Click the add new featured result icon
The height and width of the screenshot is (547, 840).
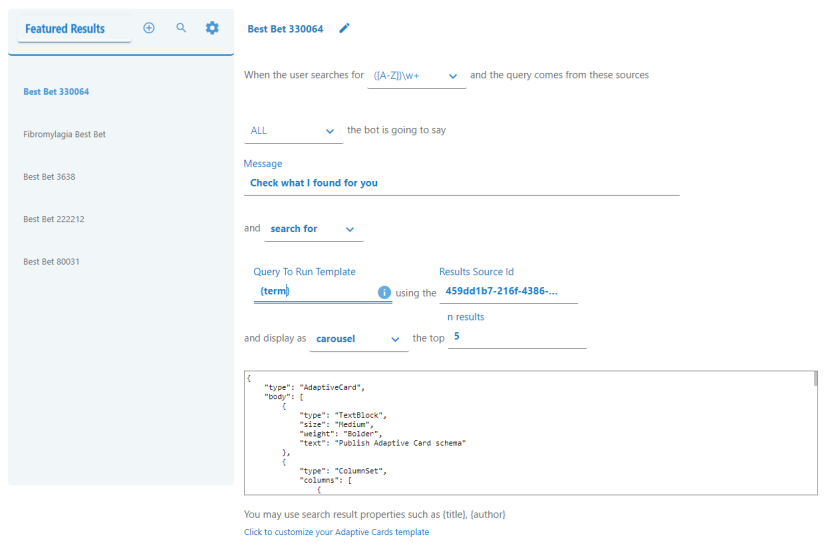[149, 28]
